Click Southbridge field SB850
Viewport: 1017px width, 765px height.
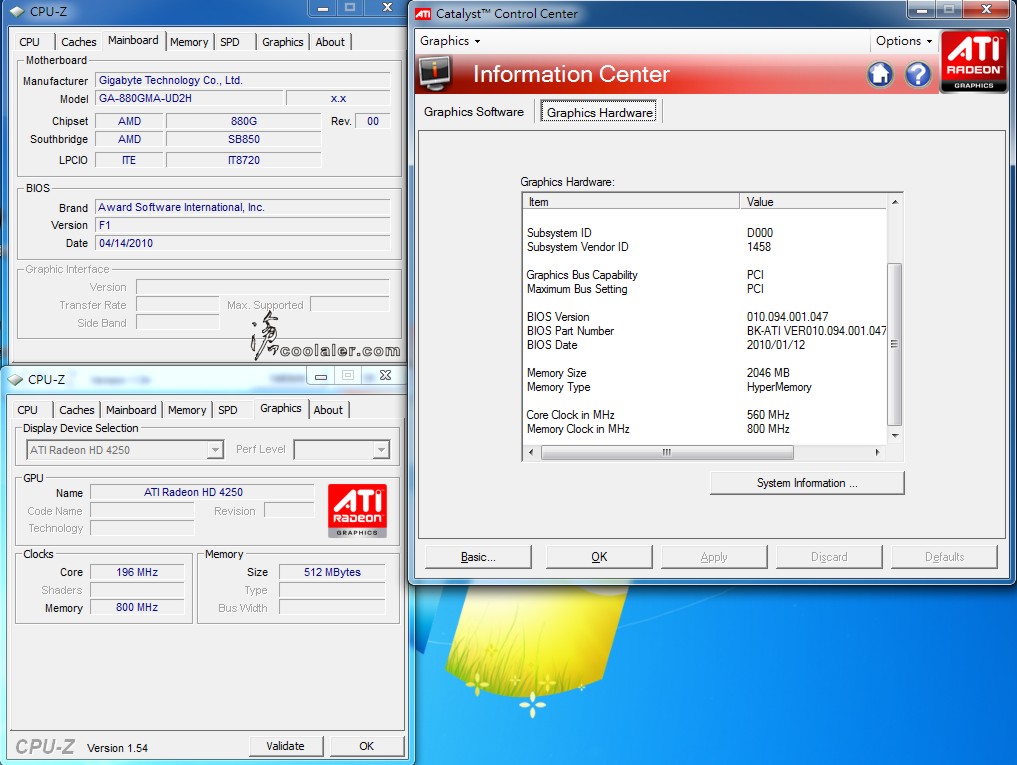(243, 140)
